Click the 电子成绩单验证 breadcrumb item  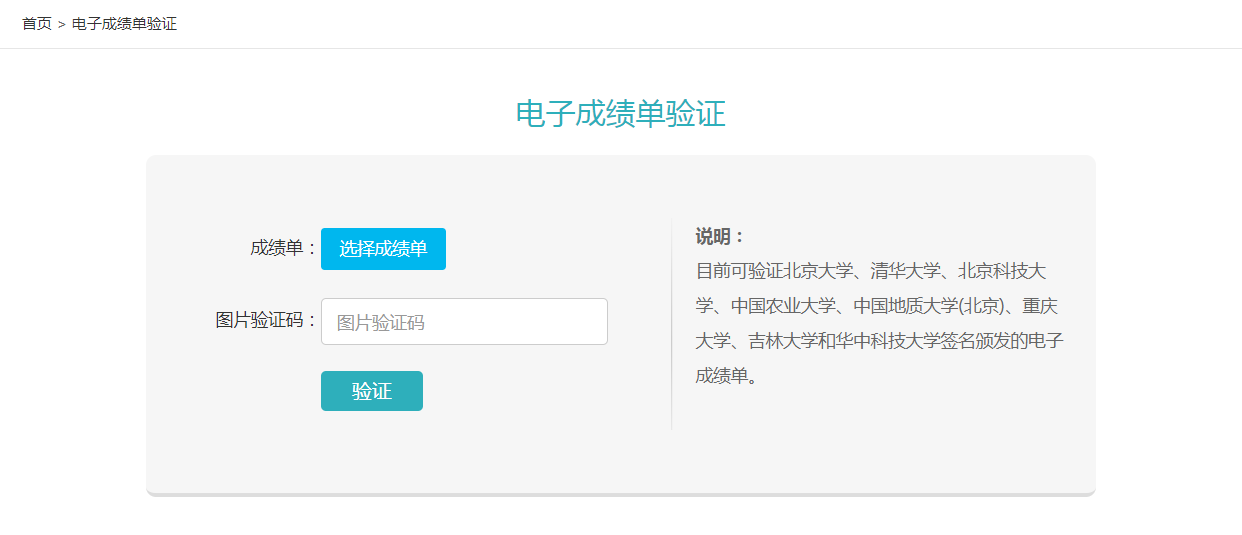click(124, 24)
